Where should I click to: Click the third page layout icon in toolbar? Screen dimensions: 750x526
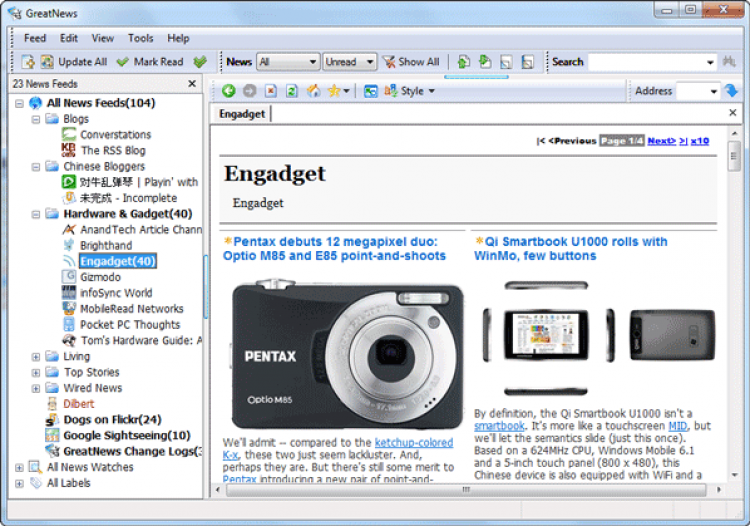click(506, 62)
